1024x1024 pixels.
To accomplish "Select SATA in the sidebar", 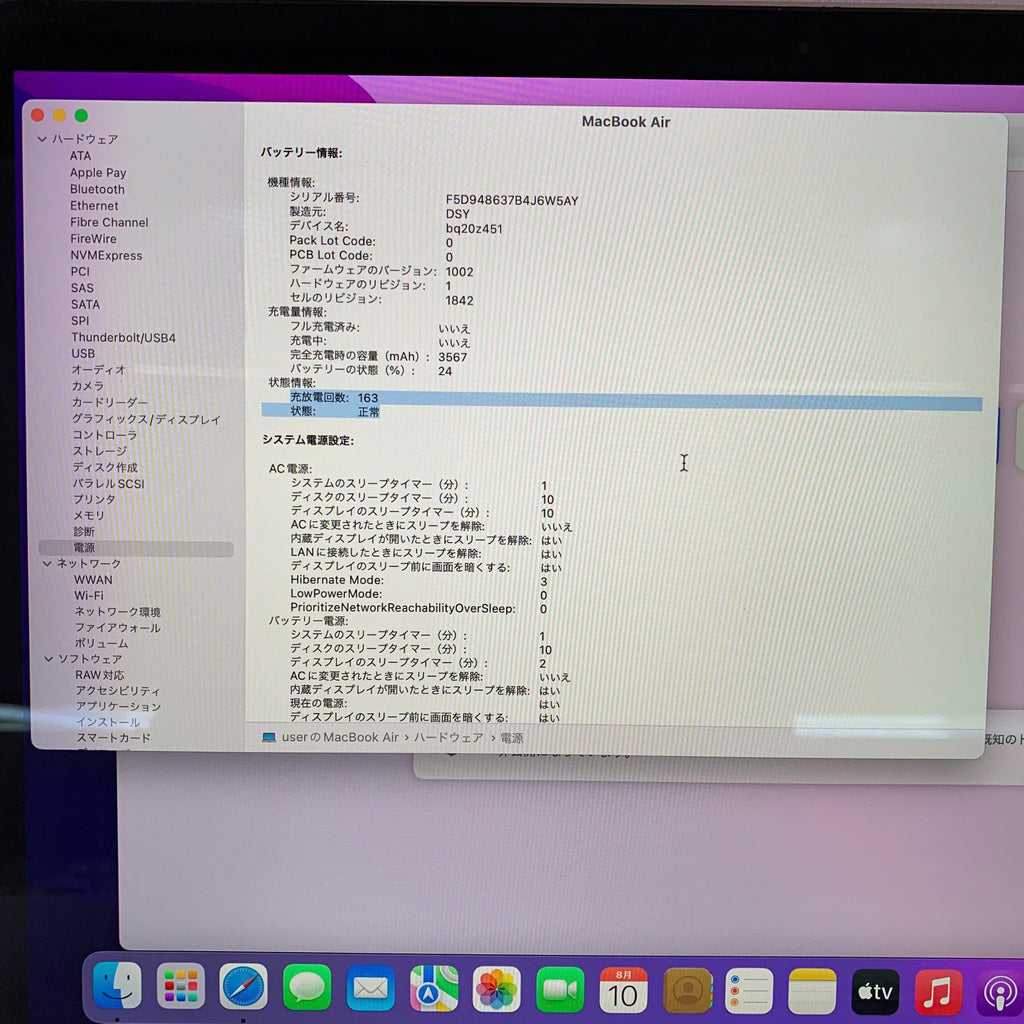I will (x=86, y=304).
